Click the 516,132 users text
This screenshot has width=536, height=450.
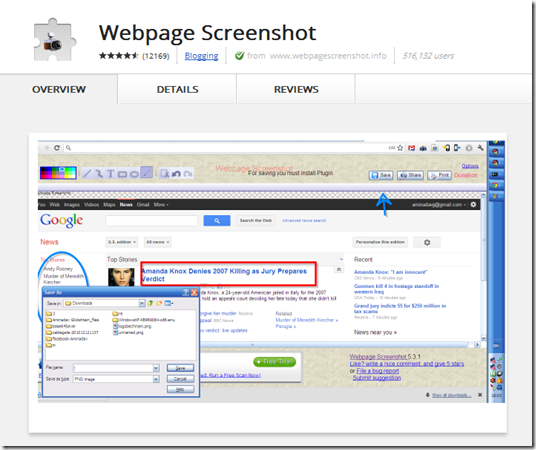pyautogui.click(x=428, y=56)
